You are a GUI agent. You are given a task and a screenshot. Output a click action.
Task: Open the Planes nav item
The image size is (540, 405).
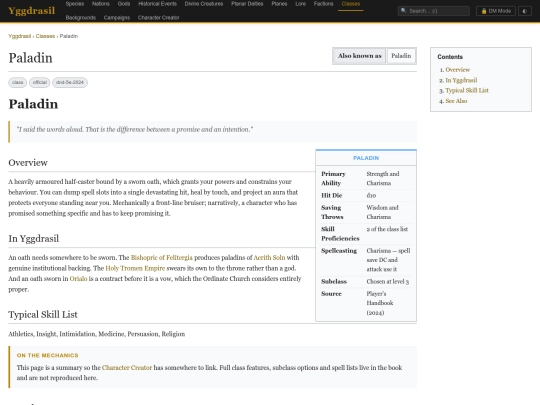point(279,4)
